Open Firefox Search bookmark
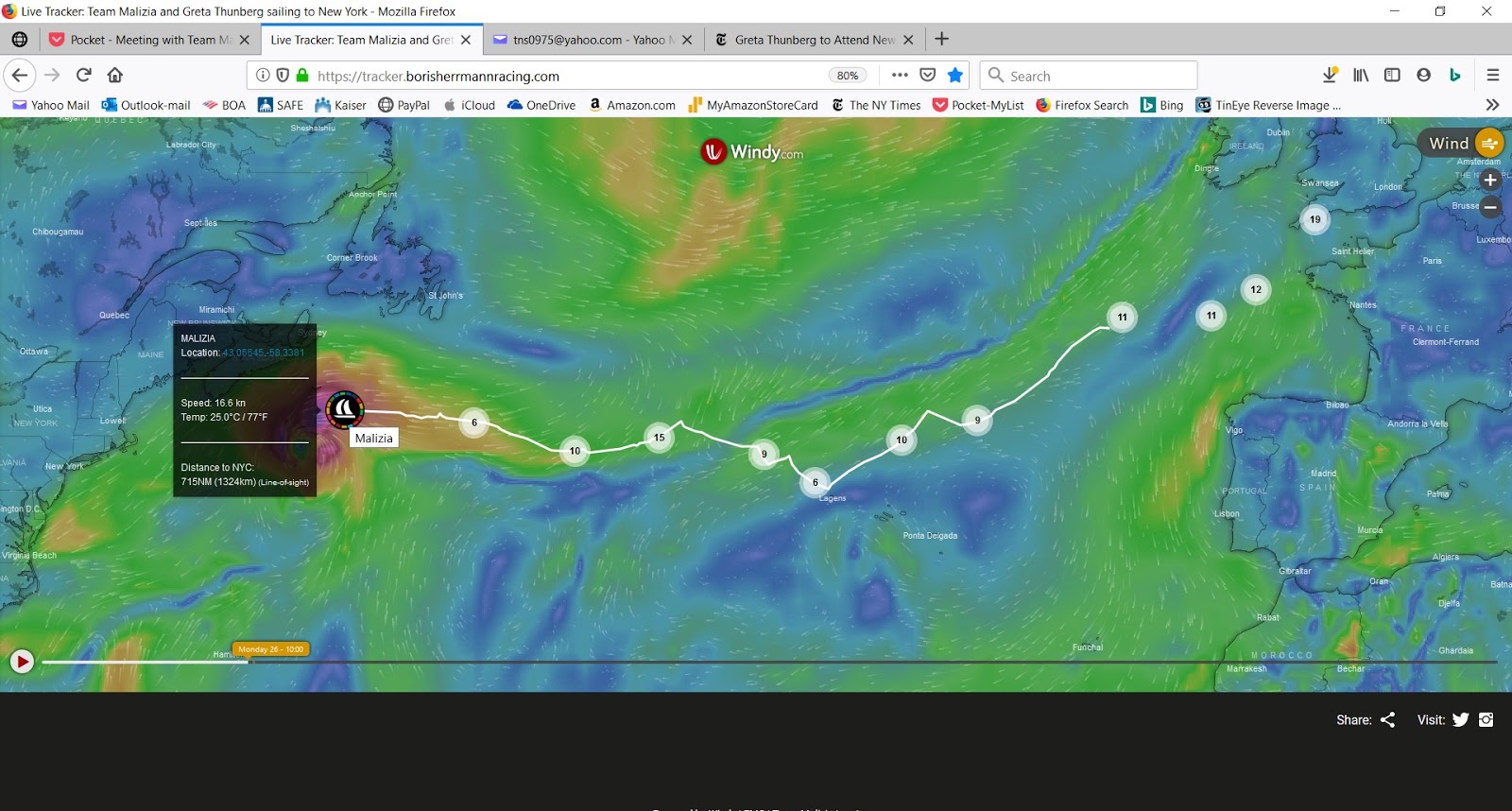The width and height of the screenshot is (1512, 811). [x=1082, y=105]
